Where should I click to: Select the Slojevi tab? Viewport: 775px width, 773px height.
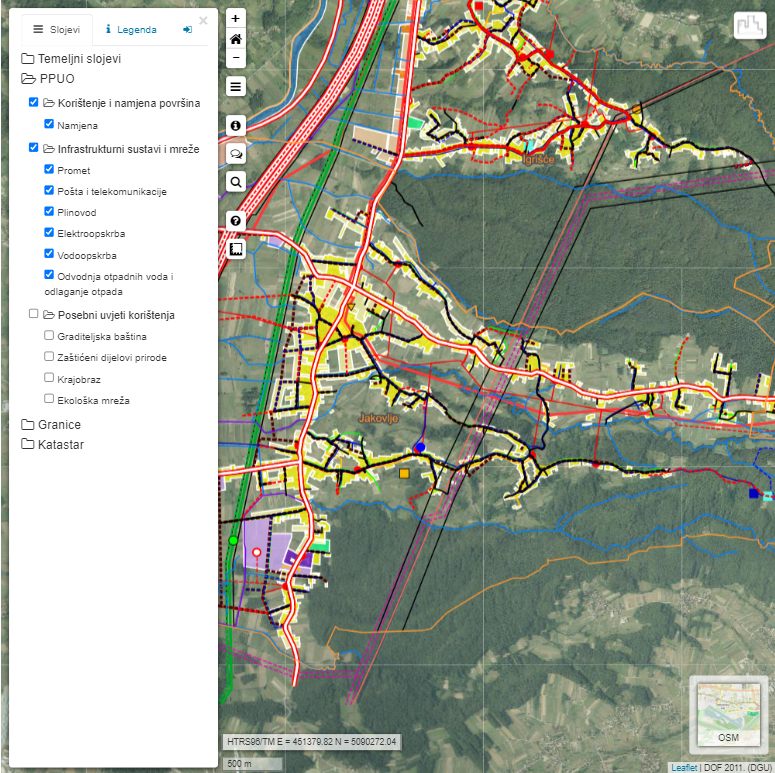coord(56,30)
